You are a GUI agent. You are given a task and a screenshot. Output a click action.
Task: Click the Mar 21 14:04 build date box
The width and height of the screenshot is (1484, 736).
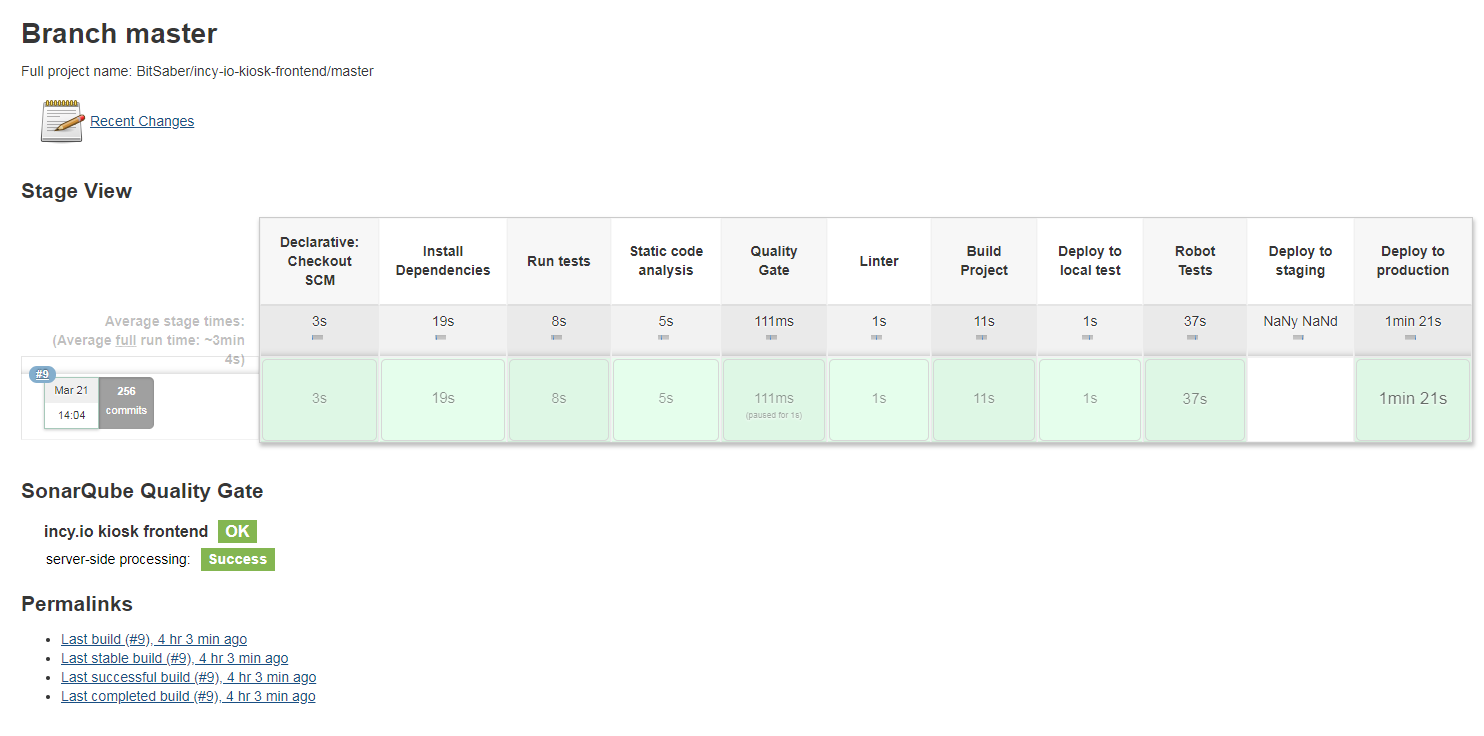[x=71, y=403]
